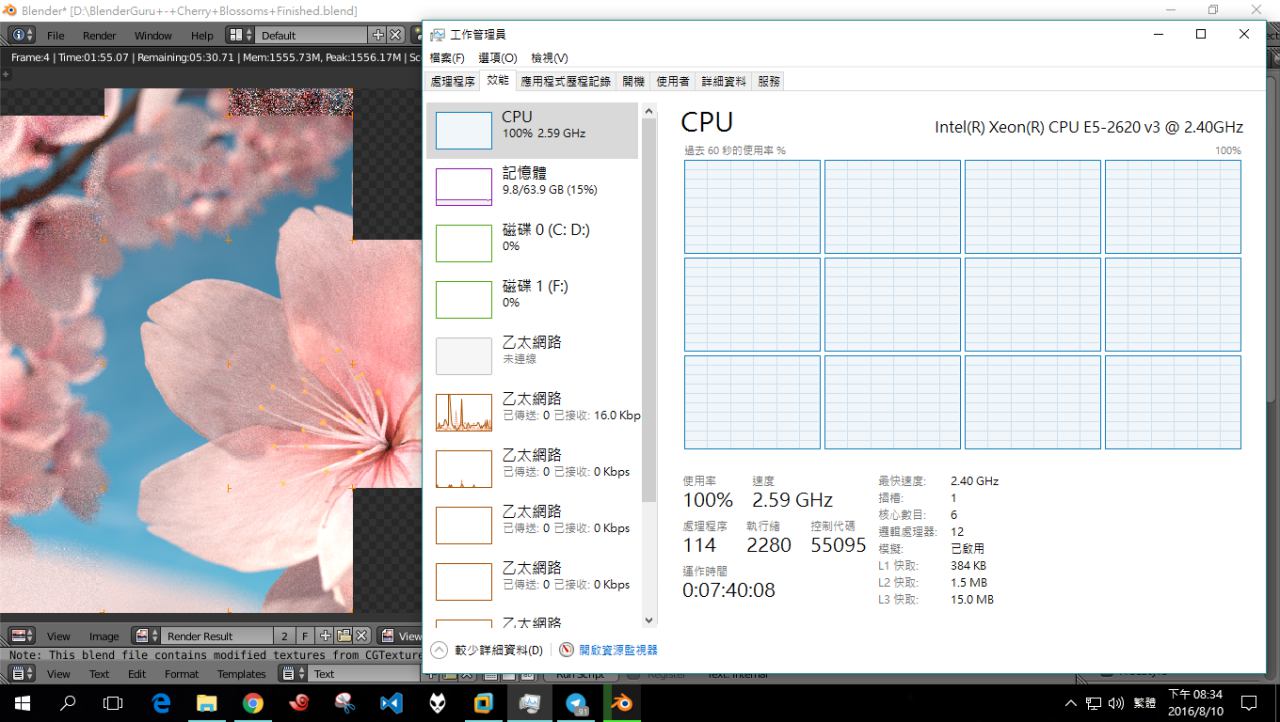Open the resource monitor icon link

pyautogui.click(x=567, y=650)
